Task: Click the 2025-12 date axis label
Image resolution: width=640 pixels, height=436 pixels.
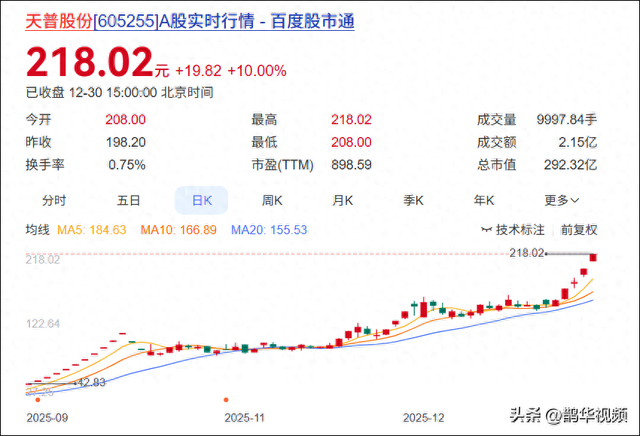Action: tap(423, 418)
